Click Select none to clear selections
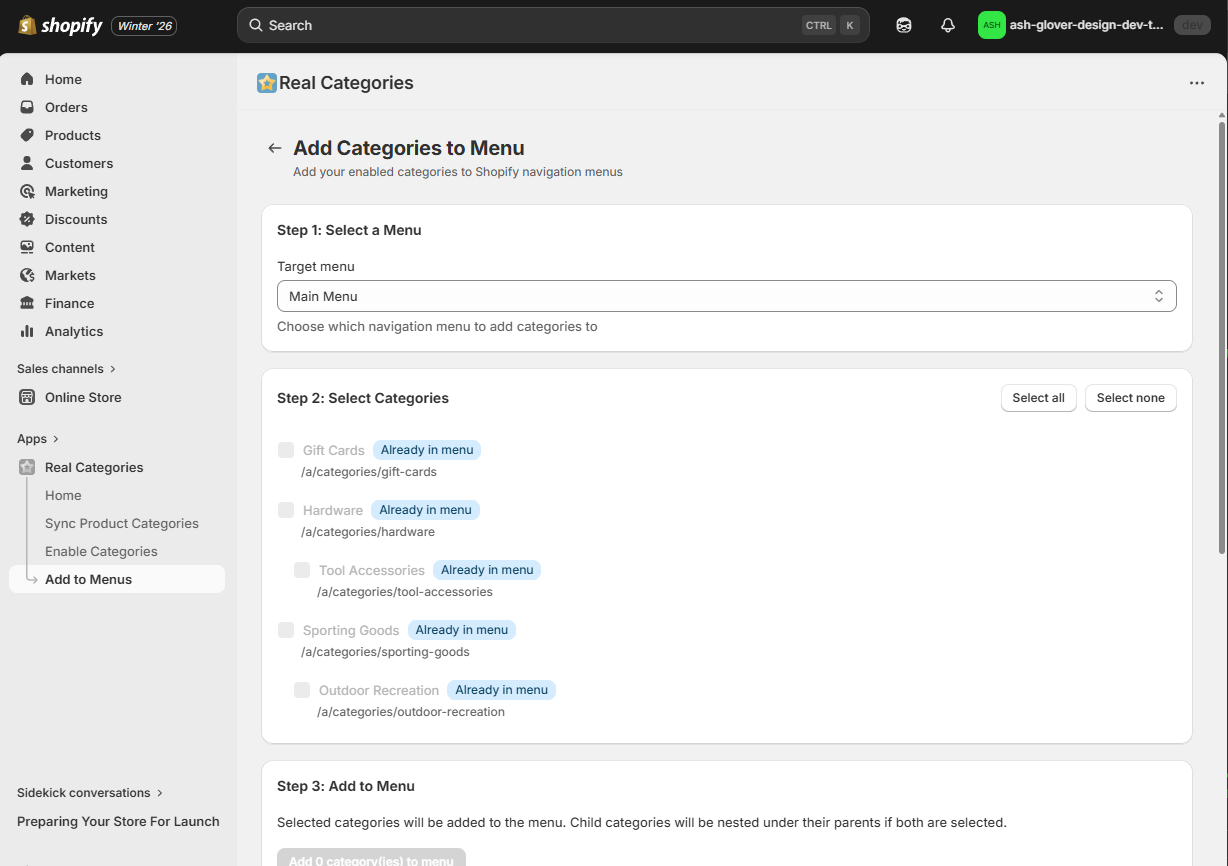The height and width of the screenshot is (866, 1228). [x=1130, y=398]
